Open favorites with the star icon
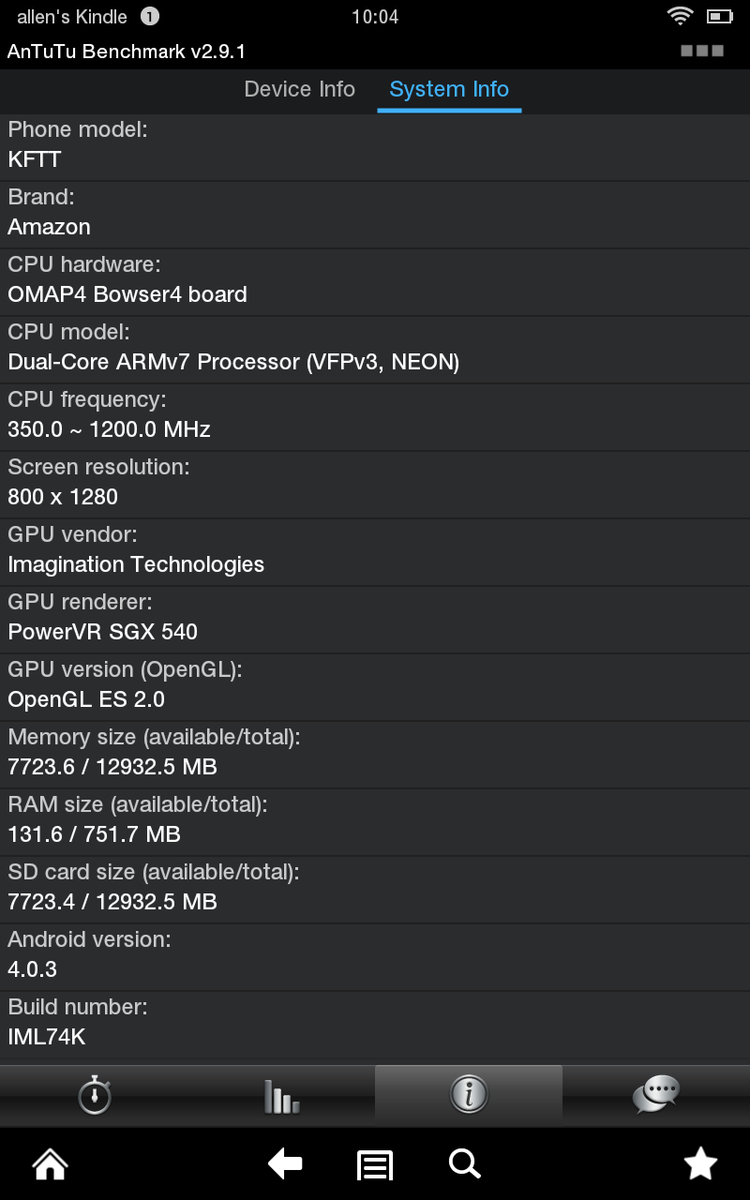 pyautogui.click(x=700, y=1164)
